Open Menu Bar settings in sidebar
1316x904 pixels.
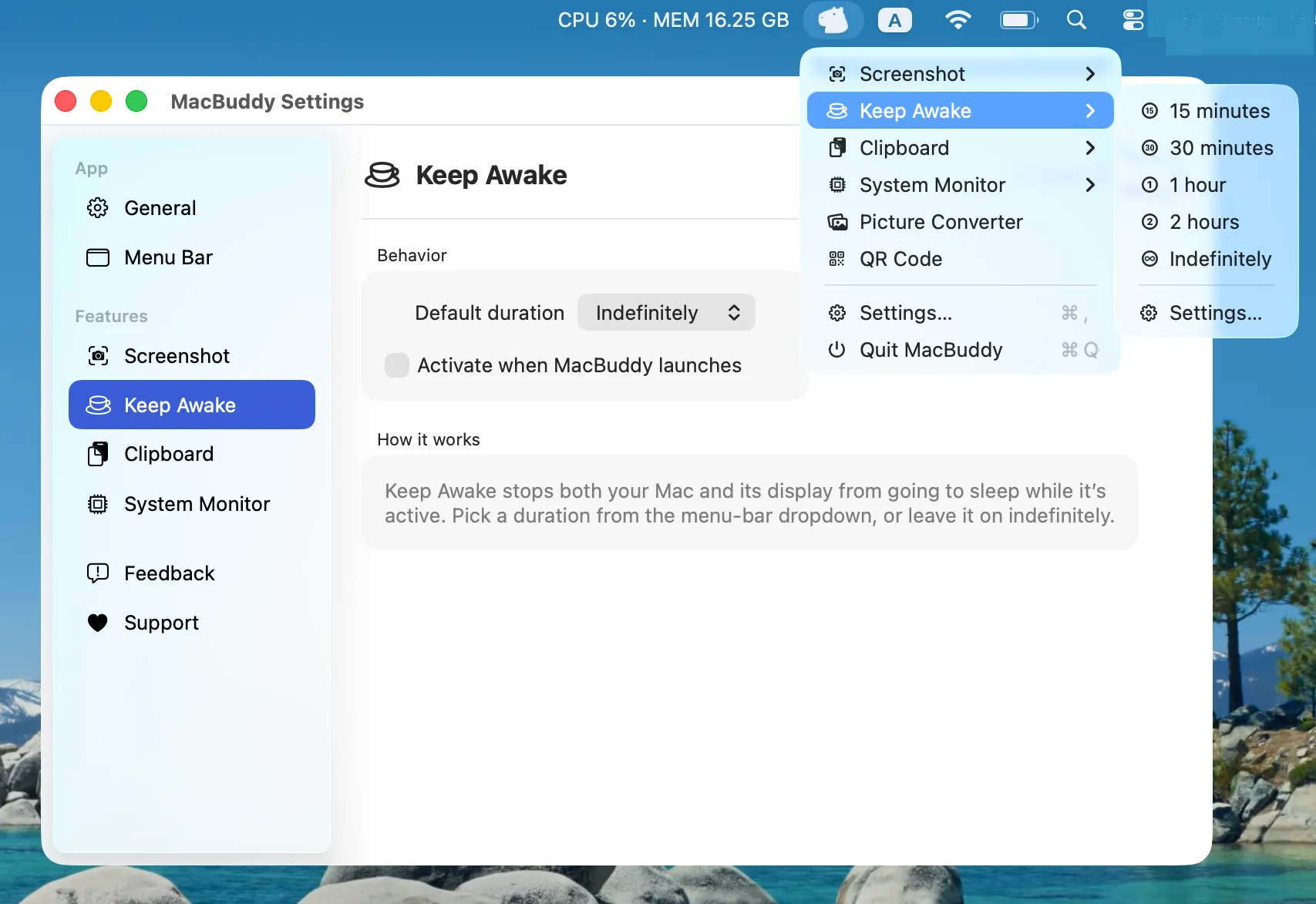click(192, 257)
